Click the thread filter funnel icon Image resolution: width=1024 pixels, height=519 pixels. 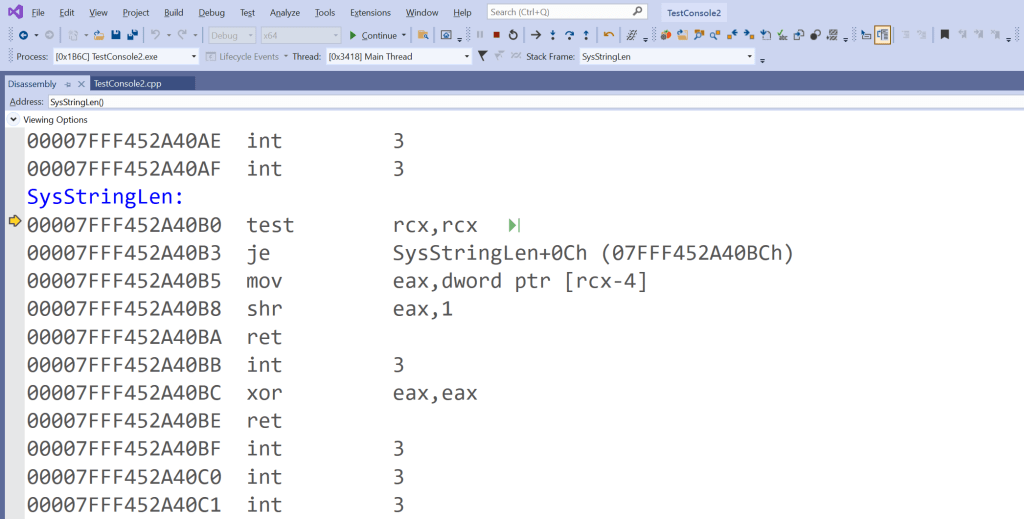(482, 56)
